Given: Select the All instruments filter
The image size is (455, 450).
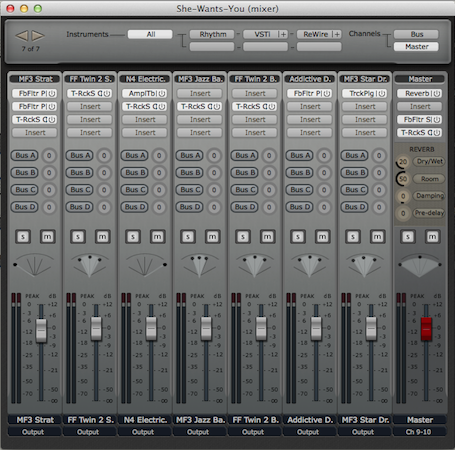Looking at the screenshot, I should click(150, 34).
